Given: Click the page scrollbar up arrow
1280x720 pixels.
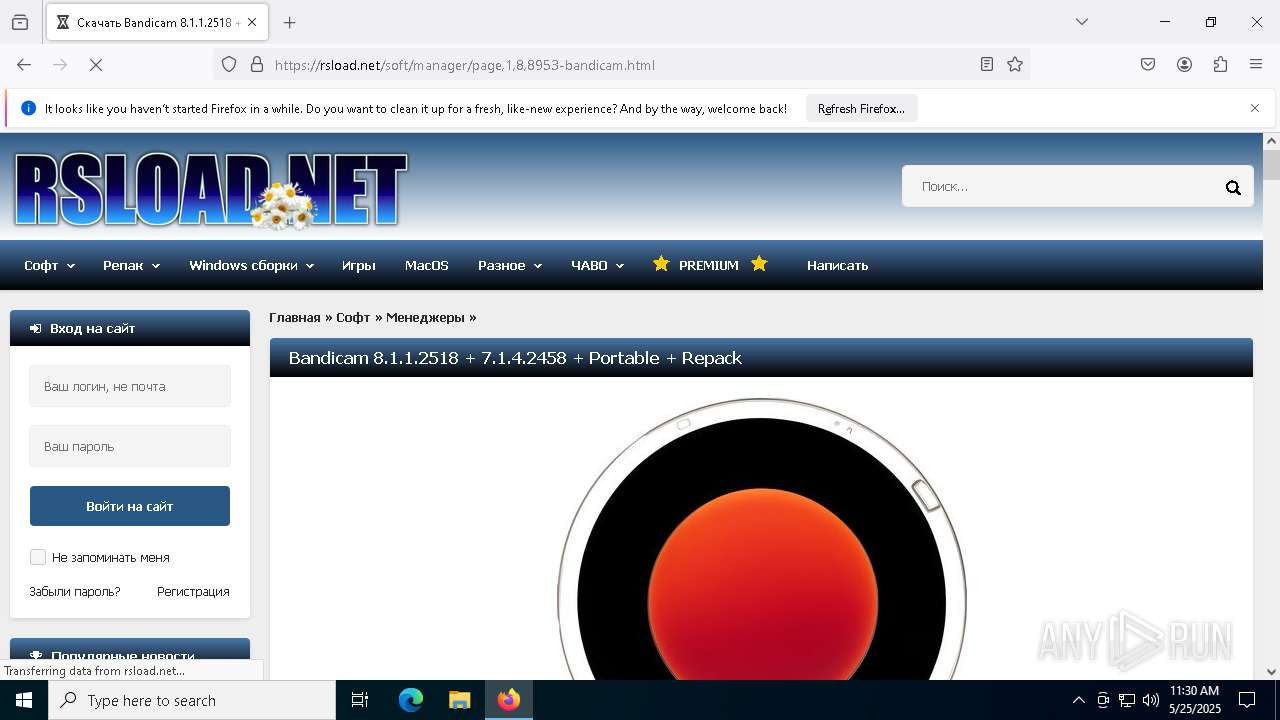Looking at the screenshot, I should [x=1271, y=141].
